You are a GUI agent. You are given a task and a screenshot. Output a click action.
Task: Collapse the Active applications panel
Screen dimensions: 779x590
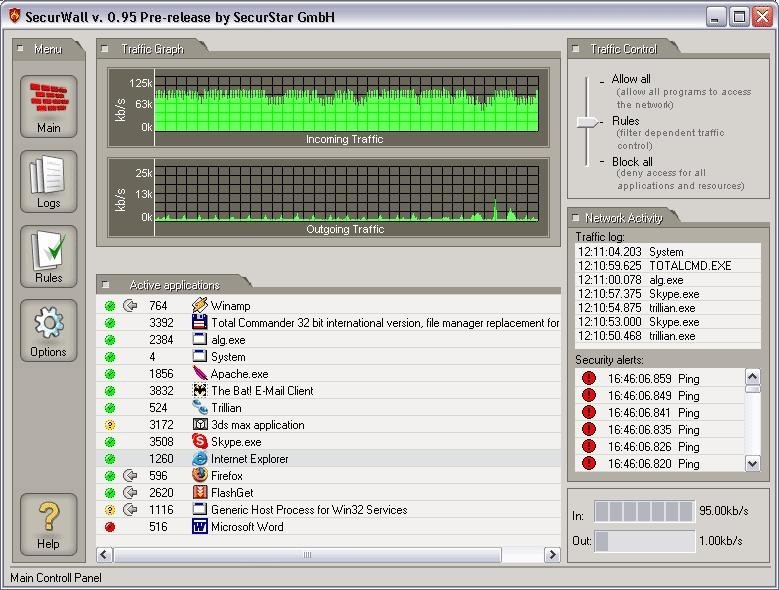tap(105, 285)
